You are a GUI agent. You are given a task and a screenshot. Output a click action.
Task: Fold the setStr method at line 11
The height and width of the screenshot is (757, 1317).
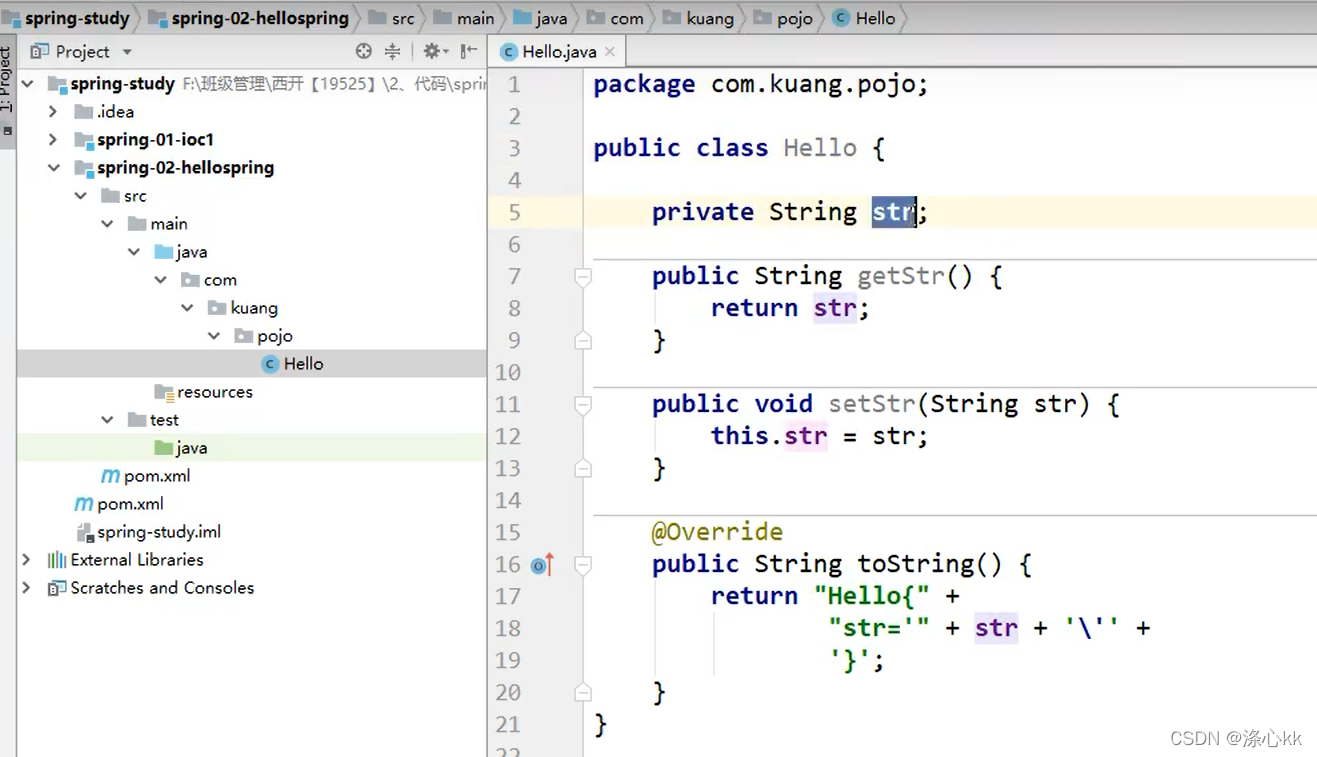coord(583,405)
